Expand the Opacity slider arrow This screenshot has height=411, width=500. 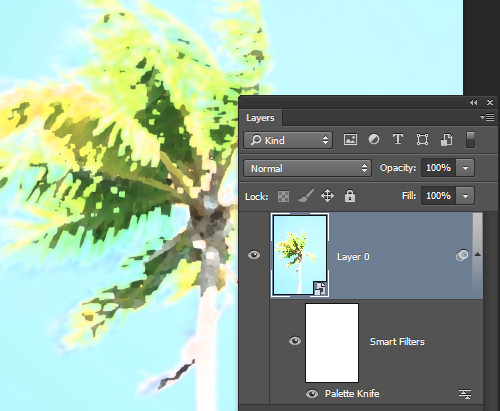[x=465, y=168]
